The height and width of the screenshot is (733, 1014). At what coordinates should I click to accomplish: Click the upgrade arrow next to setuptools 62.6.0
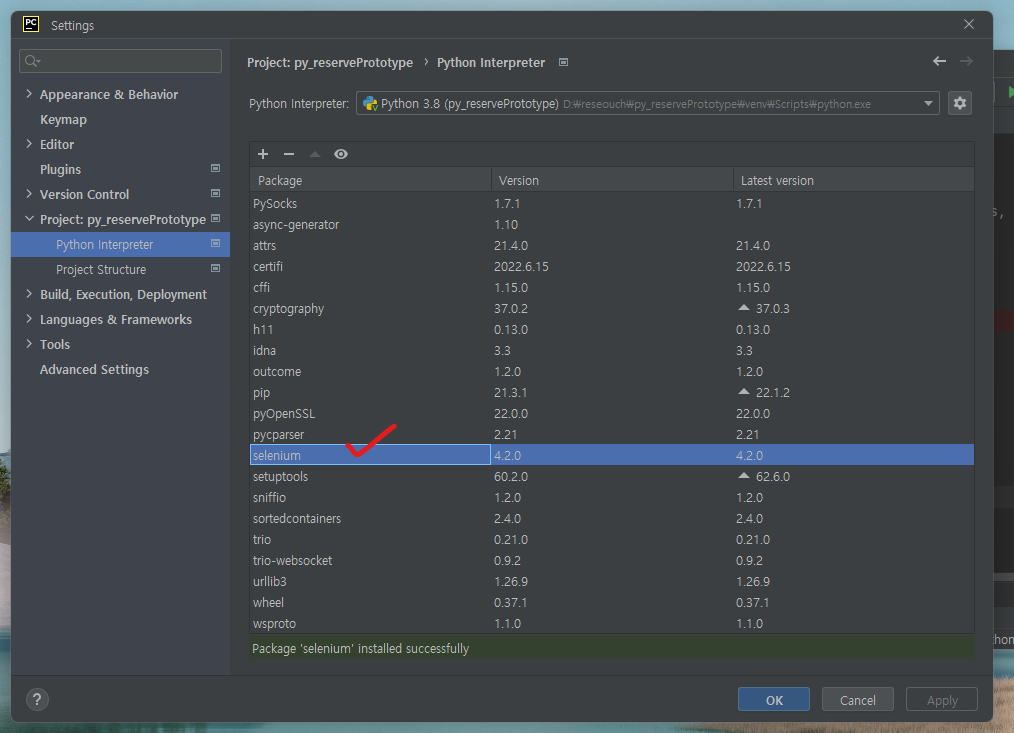(744, 476)
